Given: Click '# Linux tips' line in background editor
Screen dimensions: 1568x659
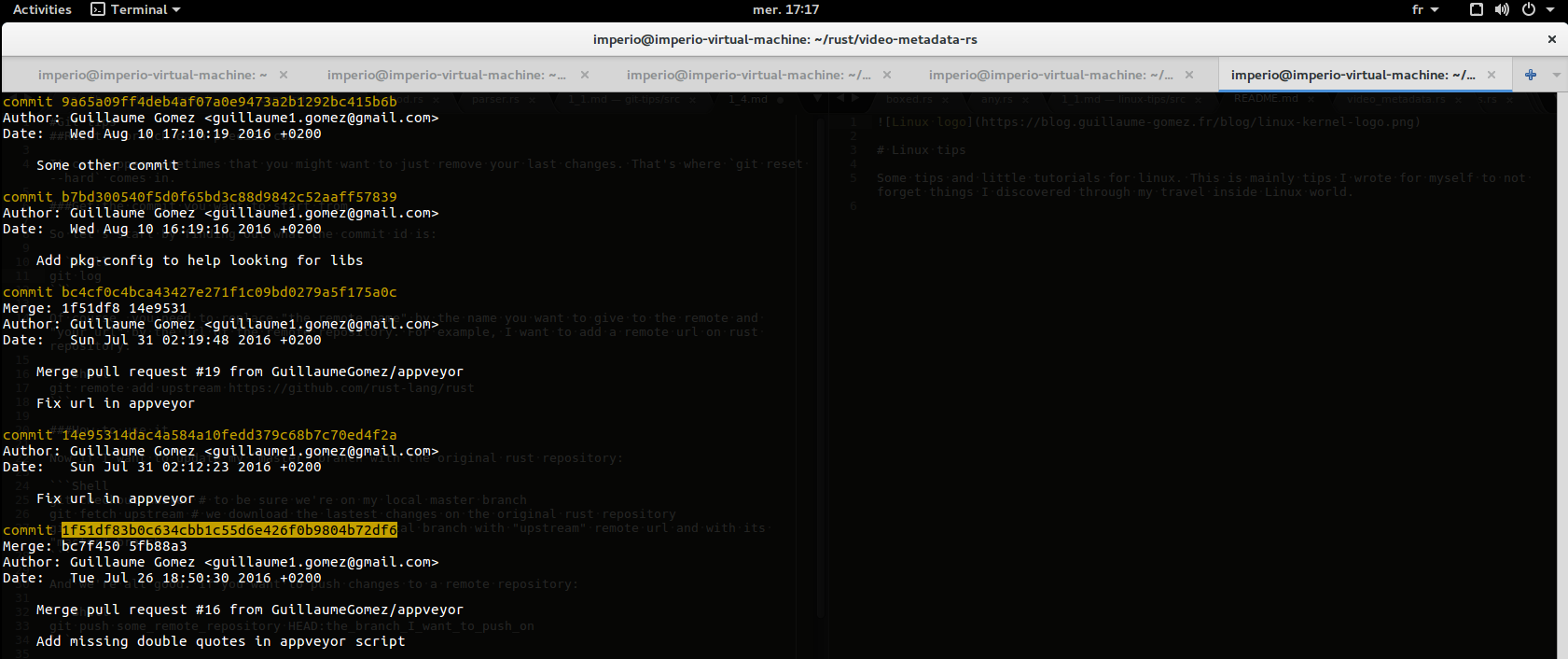Looking at the screenshot, I should (x=922, y=149).
